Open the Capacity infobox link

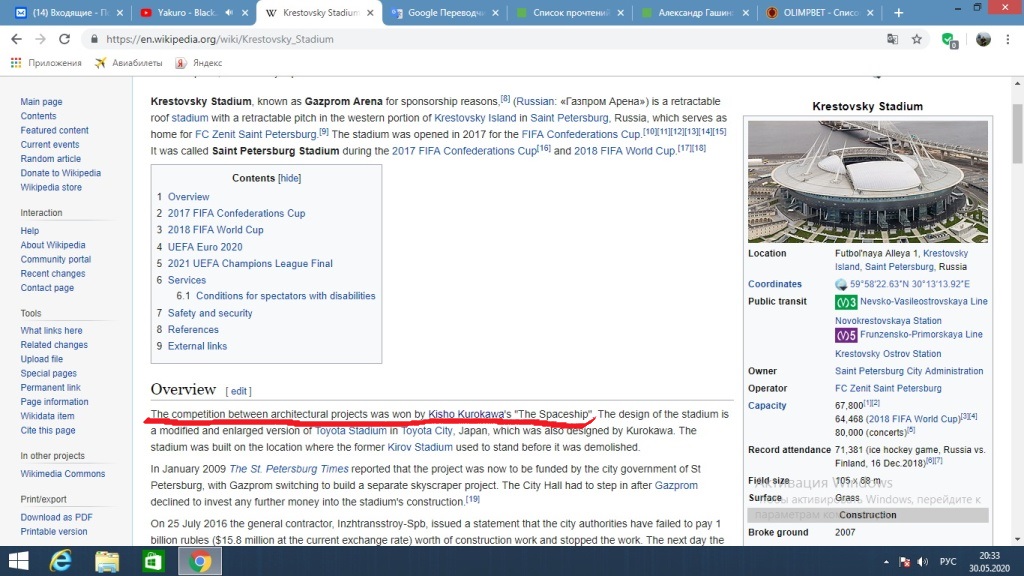click(767, 406)
